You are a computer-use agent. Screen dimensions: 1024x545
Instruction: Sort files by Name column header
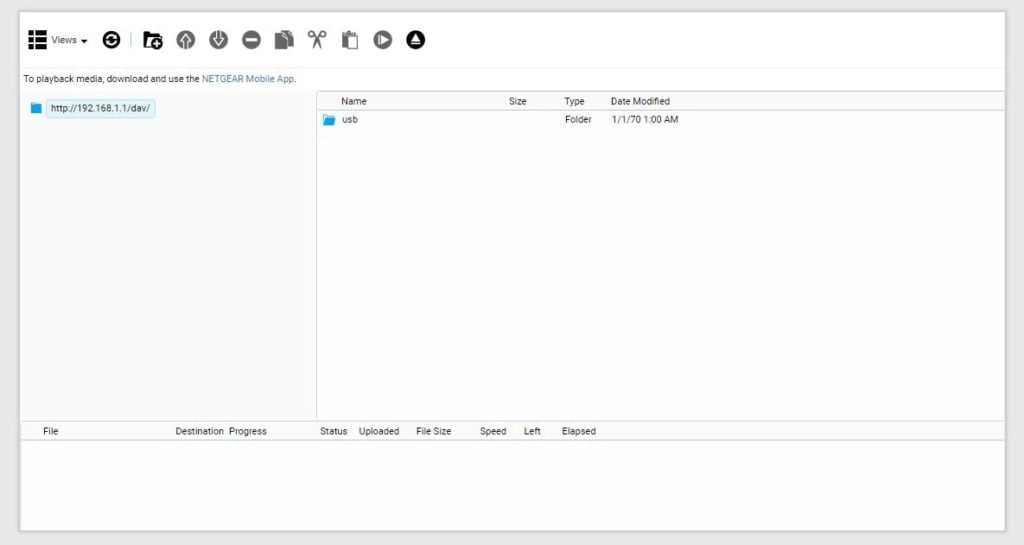pos(354,101)
